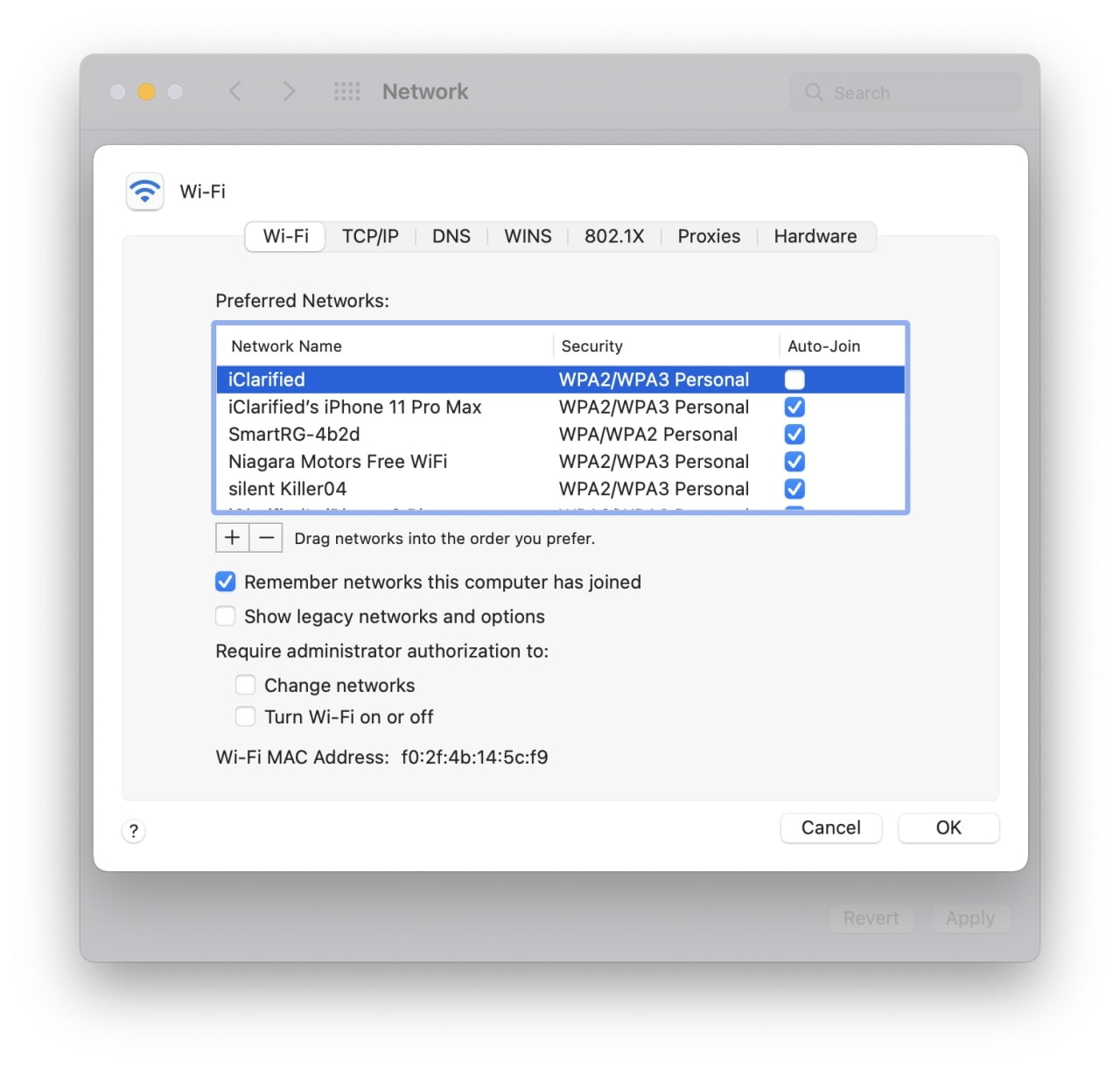The image size is (1120, 1068).
Task: Click the forward navigation arrow
Action: pos(289,91)
